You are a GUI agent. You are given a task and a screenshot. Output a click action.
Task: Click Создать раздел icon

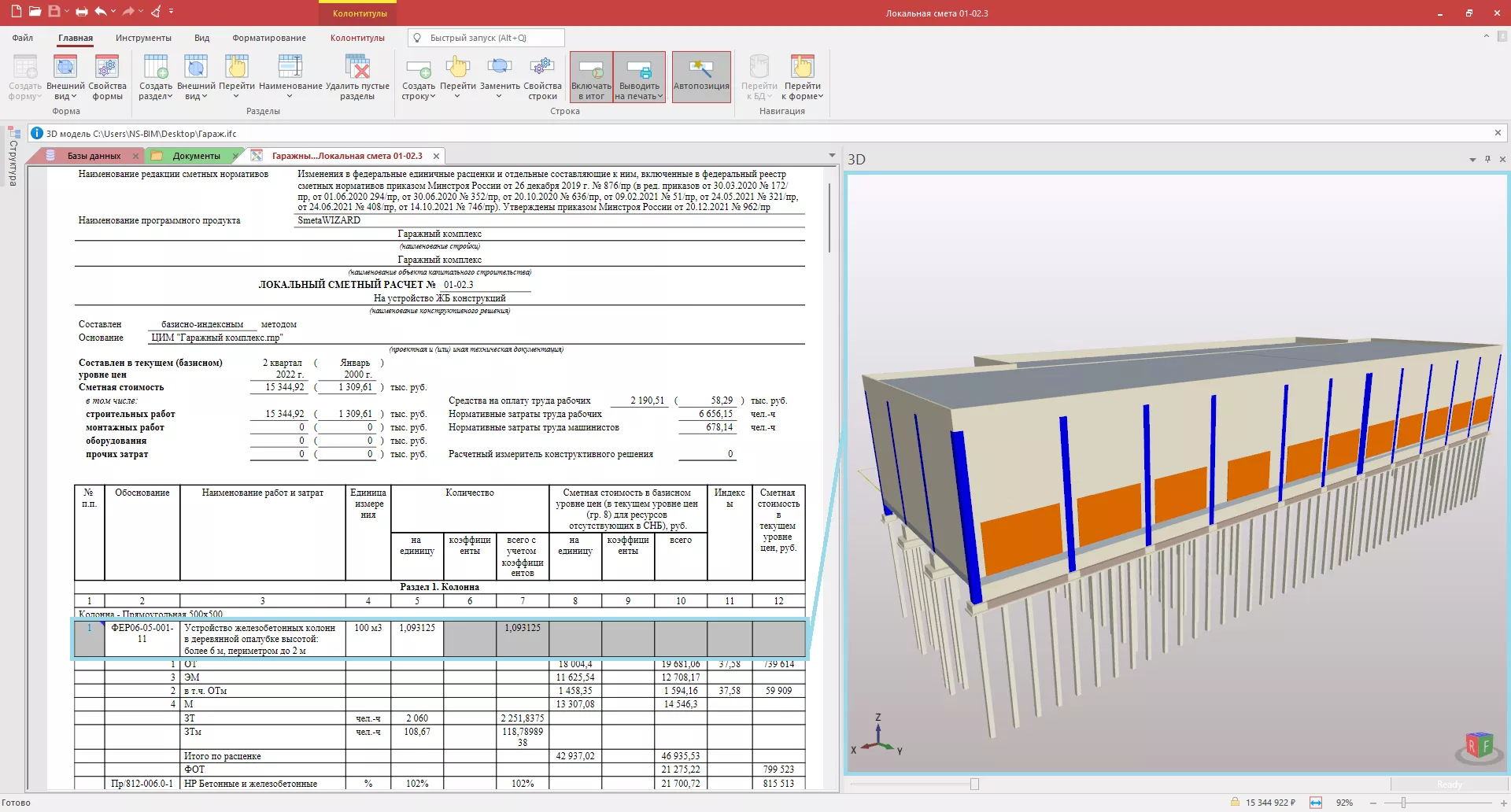point(156,78)
